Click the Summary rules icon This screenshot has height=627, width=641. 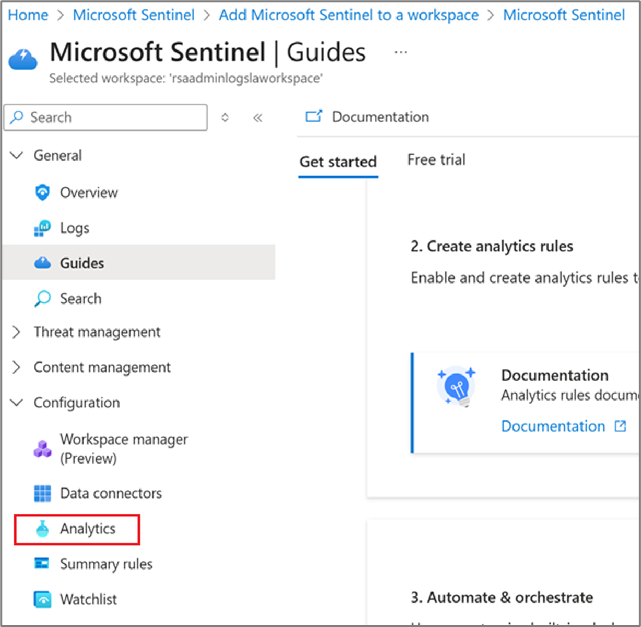click(42, 564)
